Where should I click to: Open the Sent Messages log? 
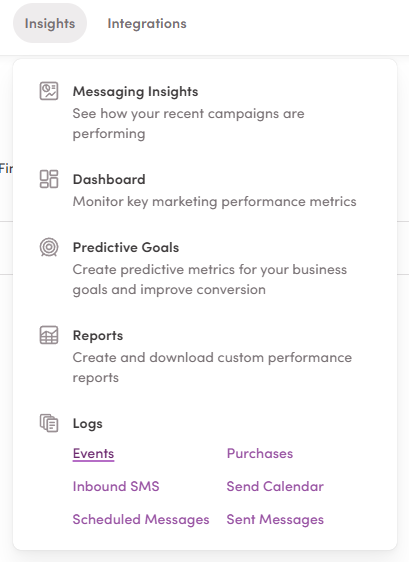pos(275,519)
